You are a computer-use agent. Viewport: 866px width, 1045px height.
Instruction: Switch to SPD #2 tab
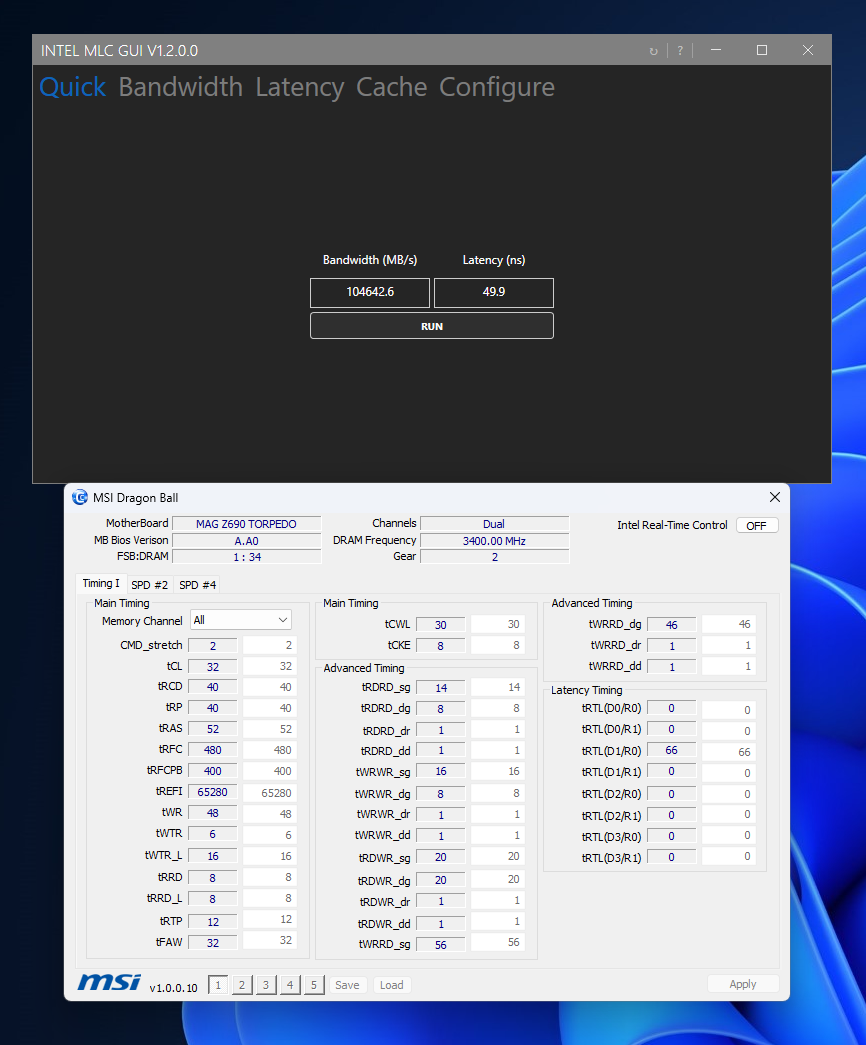[x=149, y=584]
